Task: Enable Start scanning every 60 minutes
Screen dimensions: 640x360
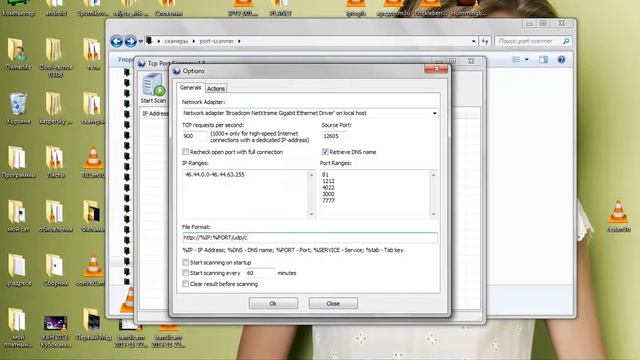Action: [186, 273]
